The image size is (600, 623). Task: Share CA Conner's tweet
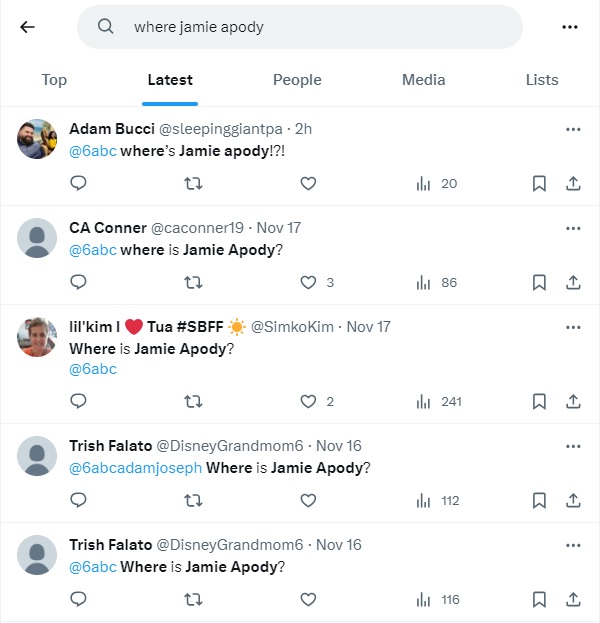(x=573, y=282)
